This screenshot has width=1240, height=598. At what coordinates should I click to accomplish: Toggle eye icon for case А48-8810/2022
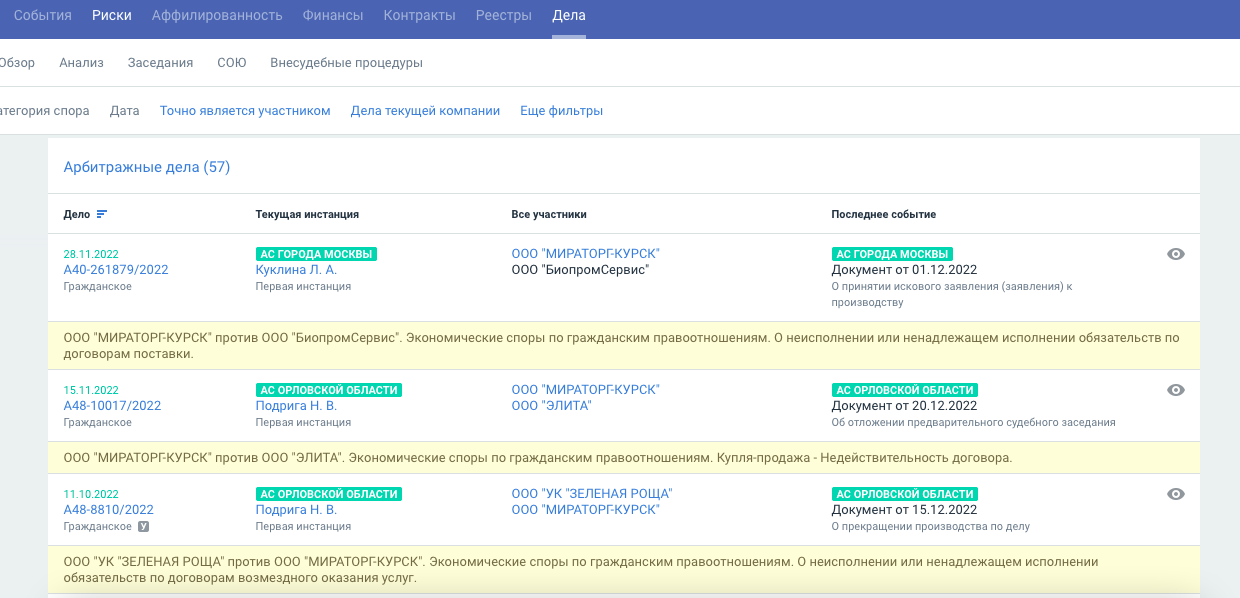pyautogui.click(x=1176, y=494)
